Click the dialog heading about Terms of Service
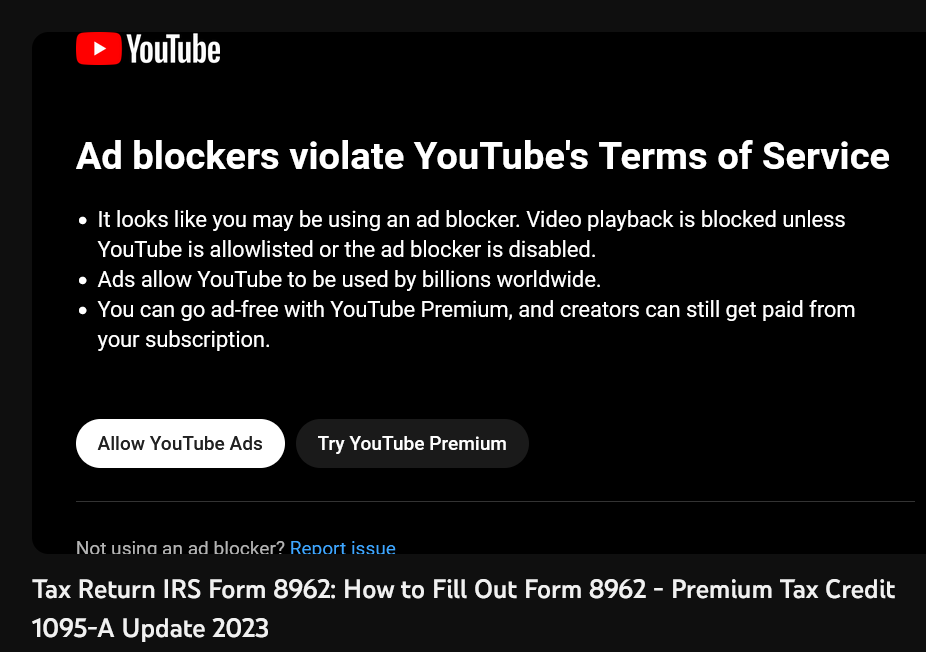 click(483, 156)
